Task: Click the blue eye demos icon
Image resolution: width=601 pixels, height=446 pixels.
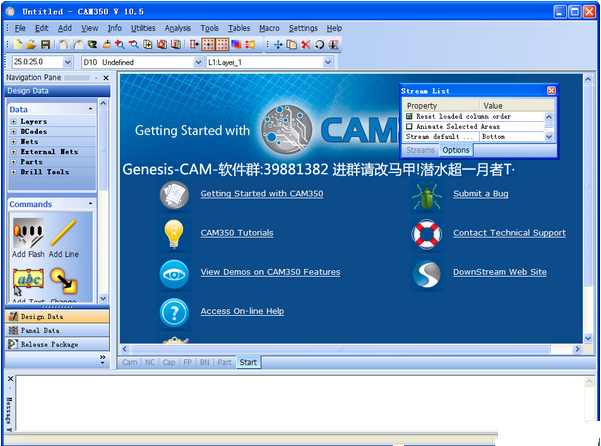Action: pyautogui.click(x=174, y=274)
